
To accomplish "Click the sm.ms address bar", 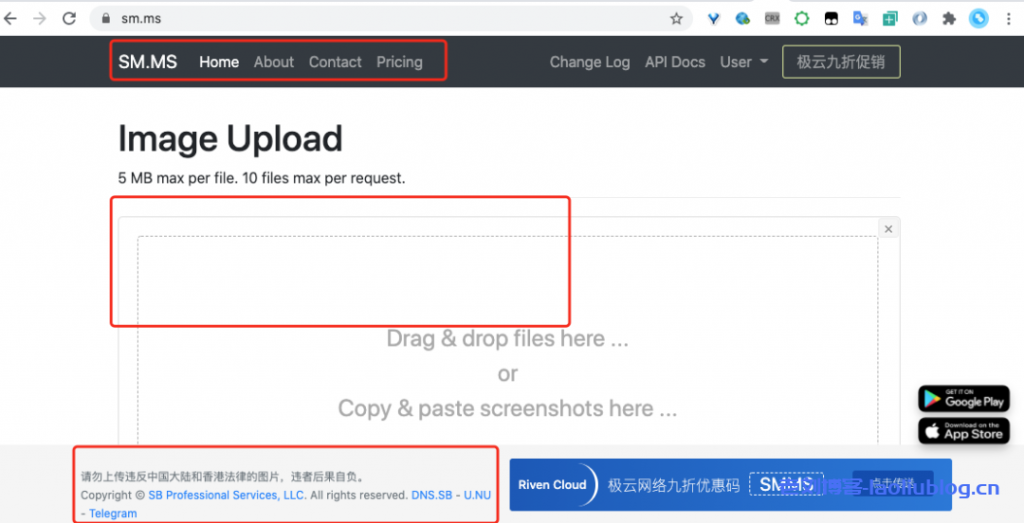I will click(x=392, y=18).
